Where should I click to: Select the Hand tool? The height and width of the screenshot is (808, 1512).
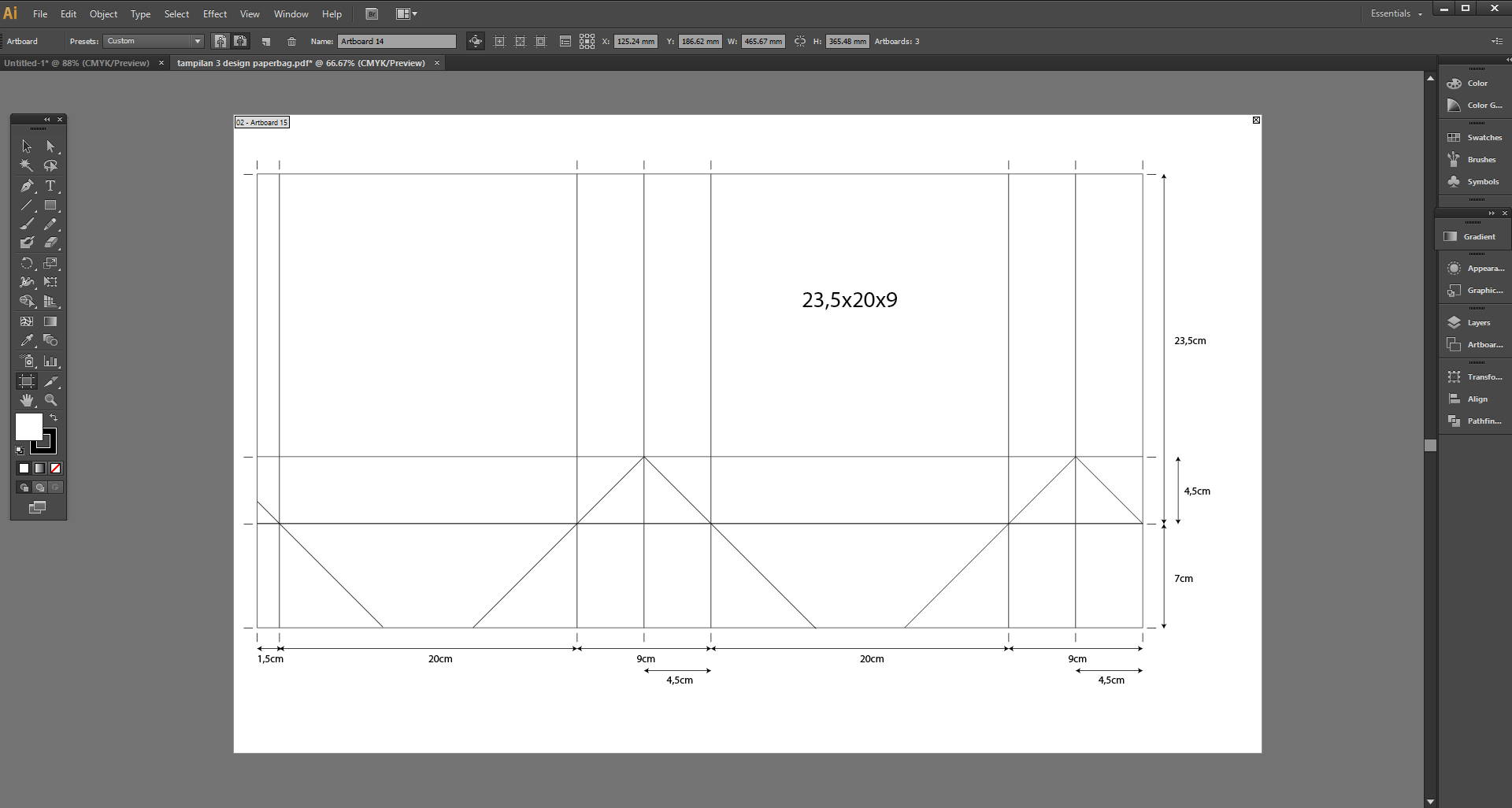tap(27, 400)
